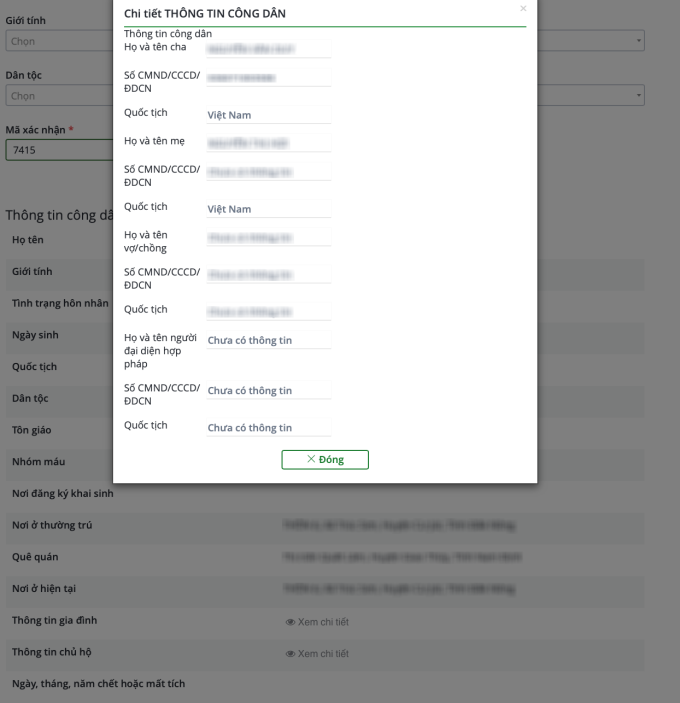Click the eye icon in the Thông tin chủ hộ row

coord(290,654)
